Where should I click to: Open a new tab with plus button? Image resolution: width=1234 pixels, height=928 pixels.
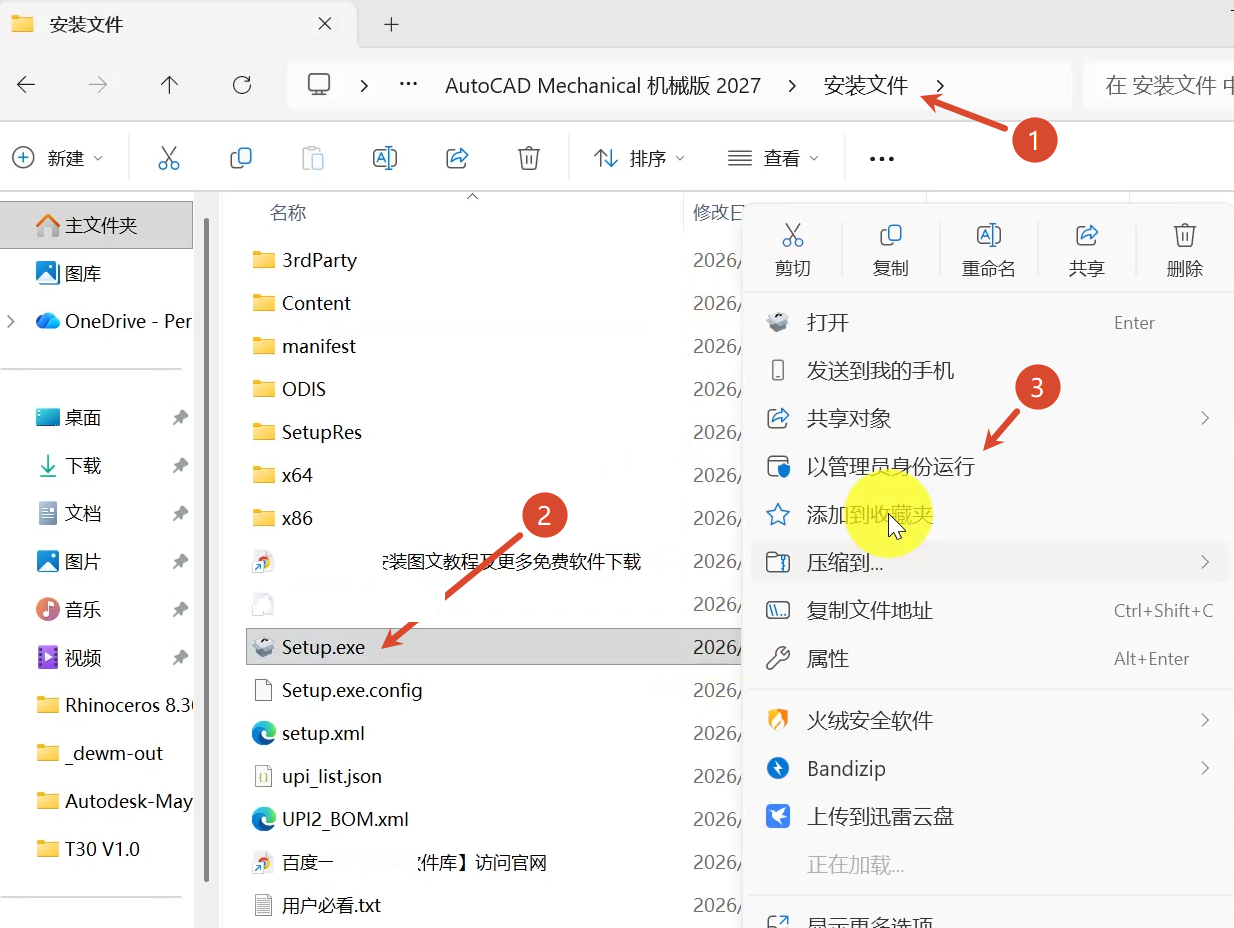[x=391, y=24]
